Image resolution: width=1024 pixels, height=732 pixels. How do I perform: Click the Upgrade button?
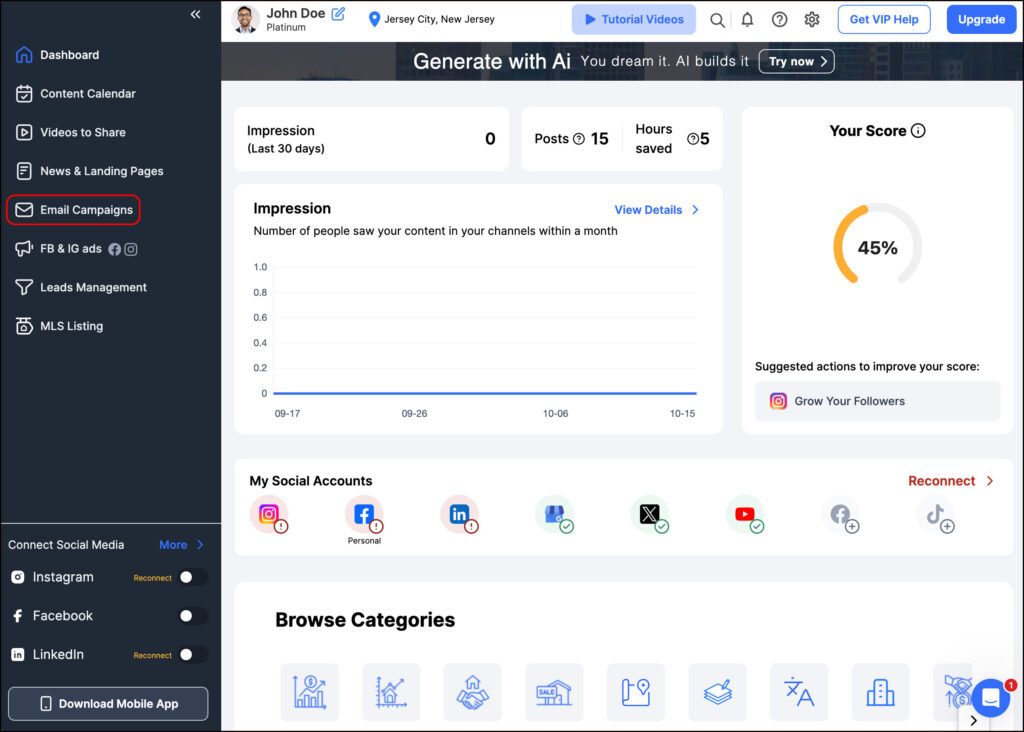pyautogui.click(x=981, y=20)
